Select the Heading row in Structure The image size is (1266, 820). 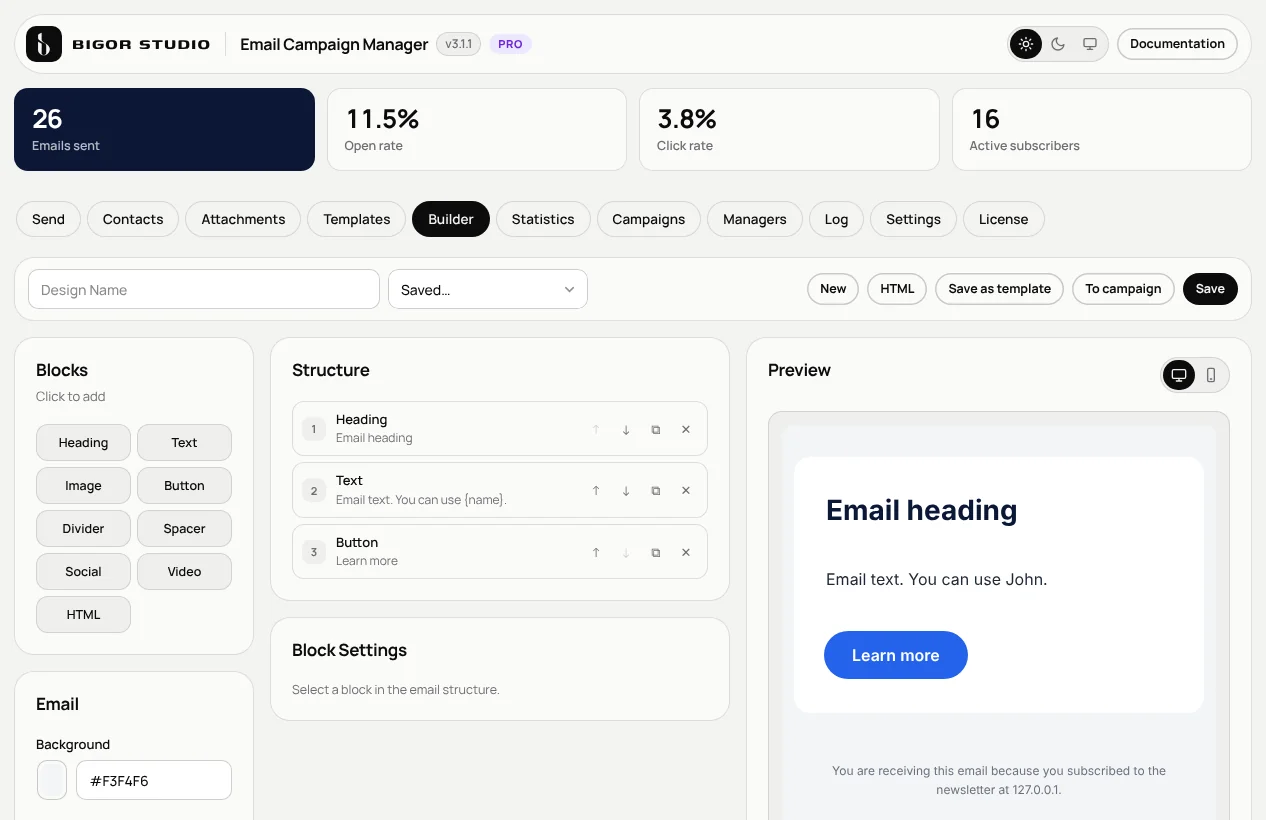[x=500, y=429]
